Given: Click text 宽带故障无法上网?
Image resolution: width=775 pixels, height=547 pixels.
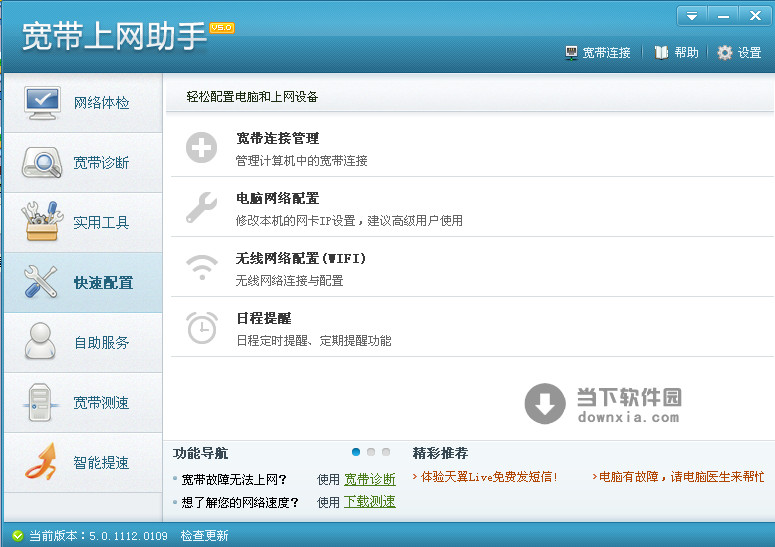Looking at the screenshot, I should pos(234,480).
